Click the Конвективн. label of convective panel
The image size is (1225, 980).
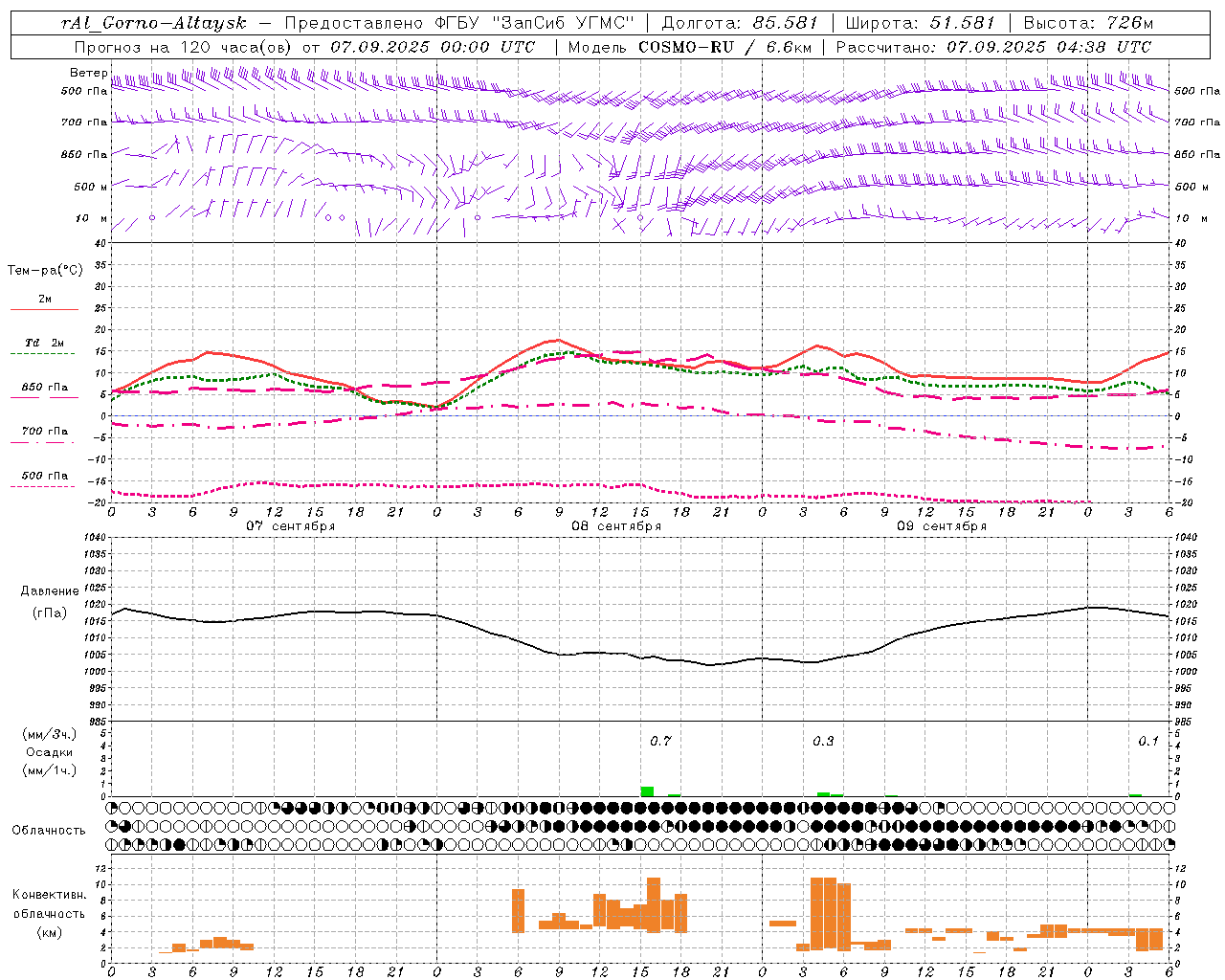[x=50, y=895]
